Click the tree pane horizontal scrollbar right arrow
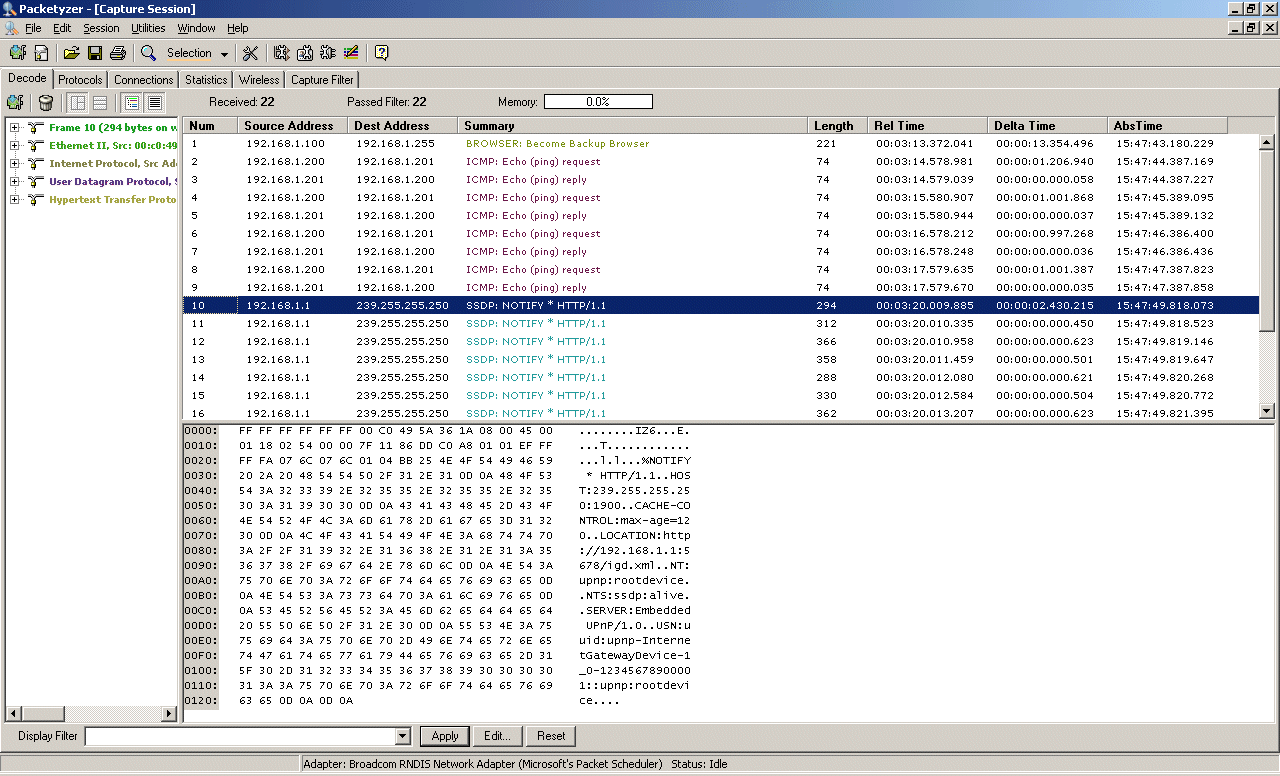 tap(169, 714)
